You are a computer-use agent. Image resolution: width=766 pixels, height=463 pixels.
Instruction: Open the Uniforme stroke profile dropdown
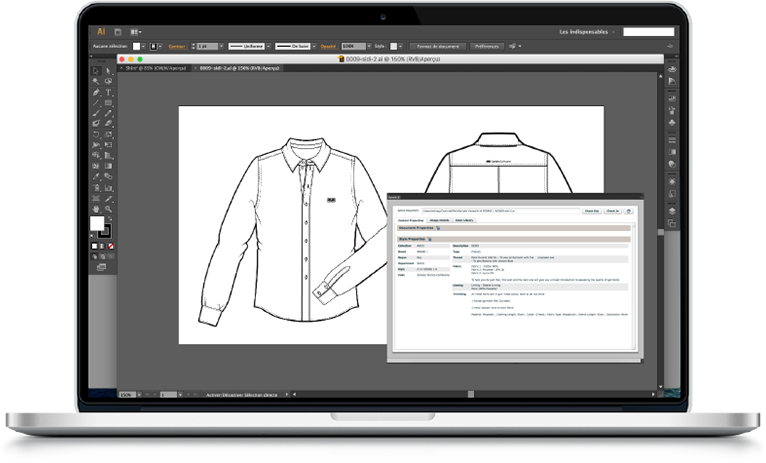coord(247,46)
